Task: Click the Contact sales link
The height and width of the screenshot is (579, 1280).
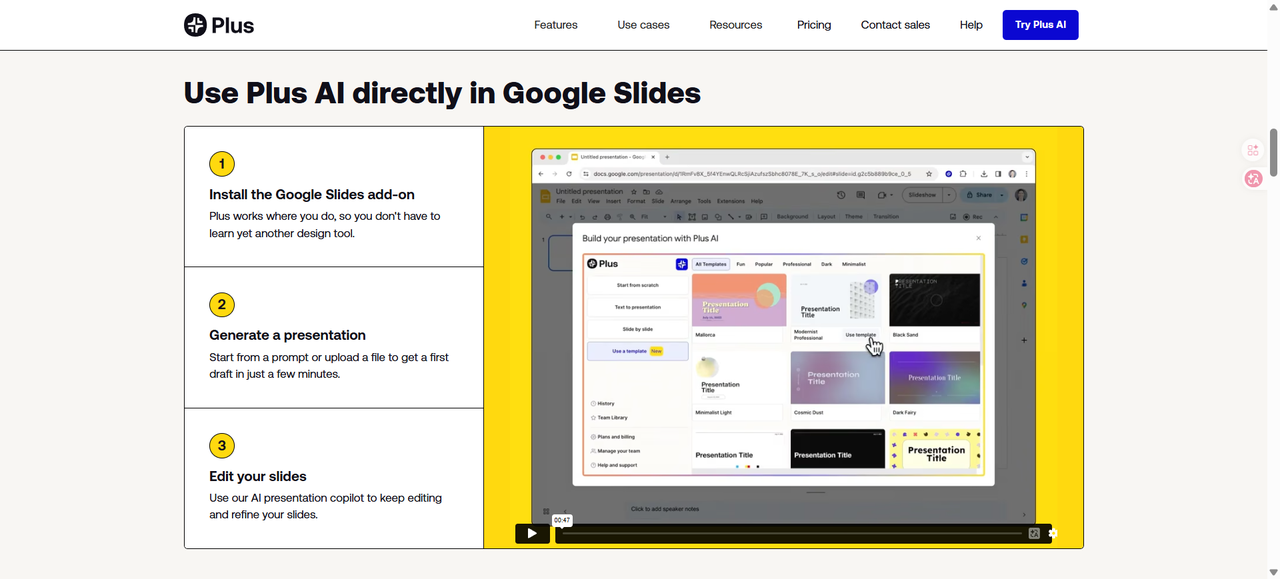Action: pos(895,25)
